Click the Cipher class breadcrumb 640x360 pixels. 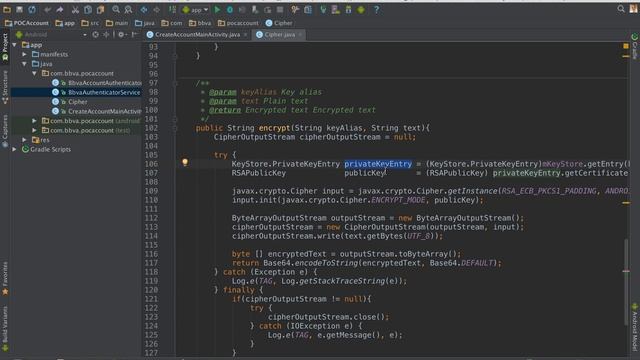(279, 23)
